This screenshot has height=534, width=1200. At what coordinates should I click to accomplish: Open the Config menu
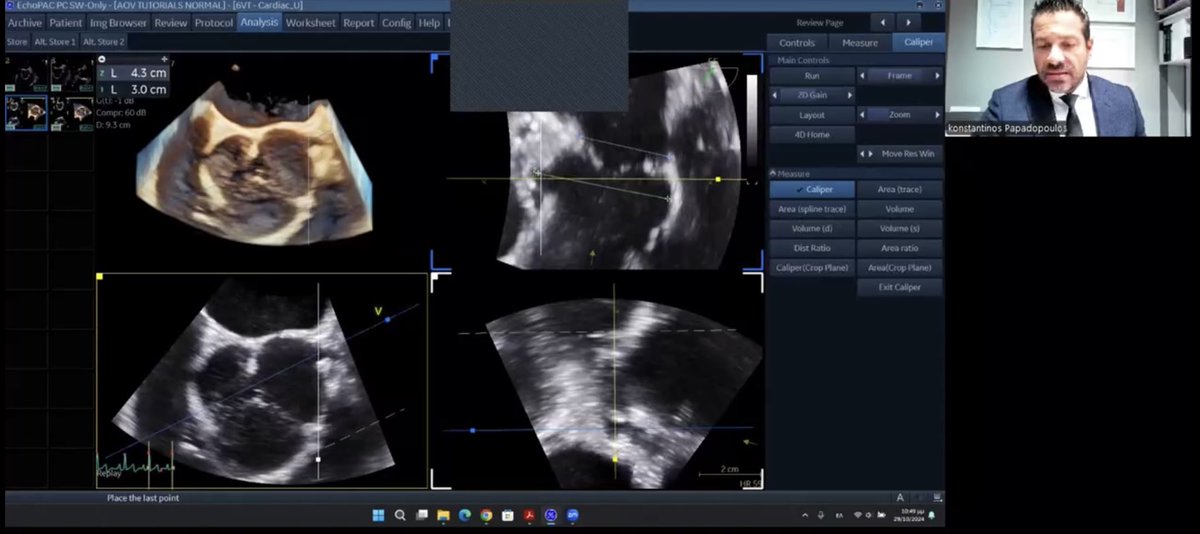tap(396, 22)
